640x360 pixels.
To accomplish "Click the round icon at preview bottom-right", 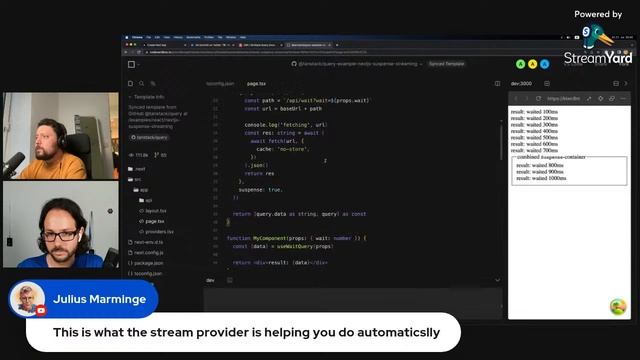I will [x=618, y=307].
